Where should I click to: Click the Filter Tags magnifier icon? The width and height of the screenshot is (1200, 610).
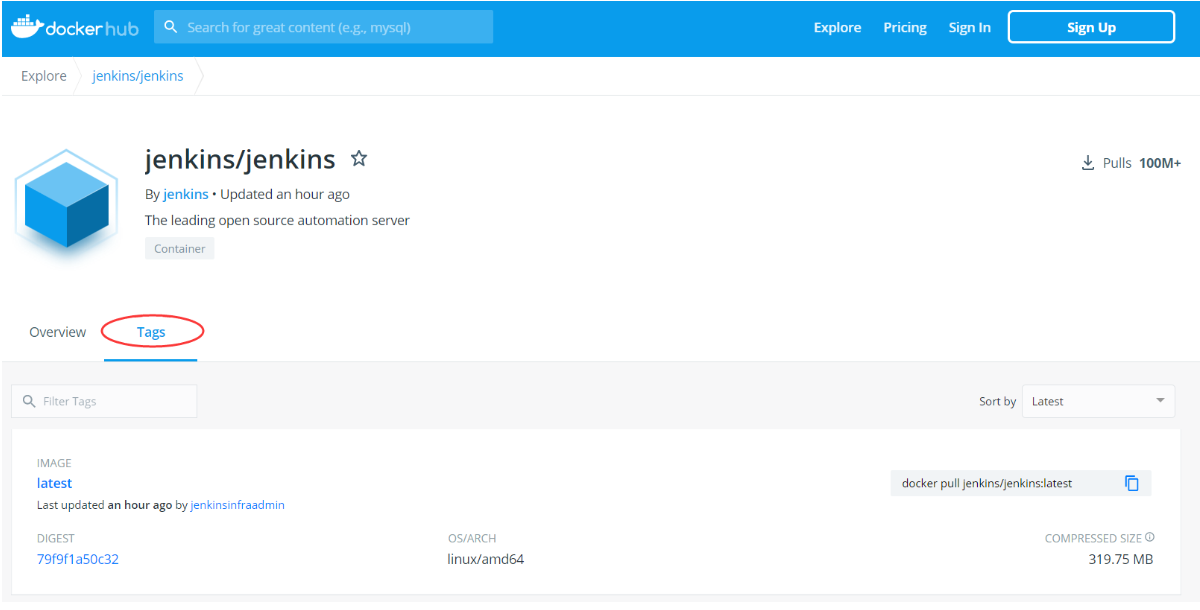pyautogui.click(x=29, y=401)
